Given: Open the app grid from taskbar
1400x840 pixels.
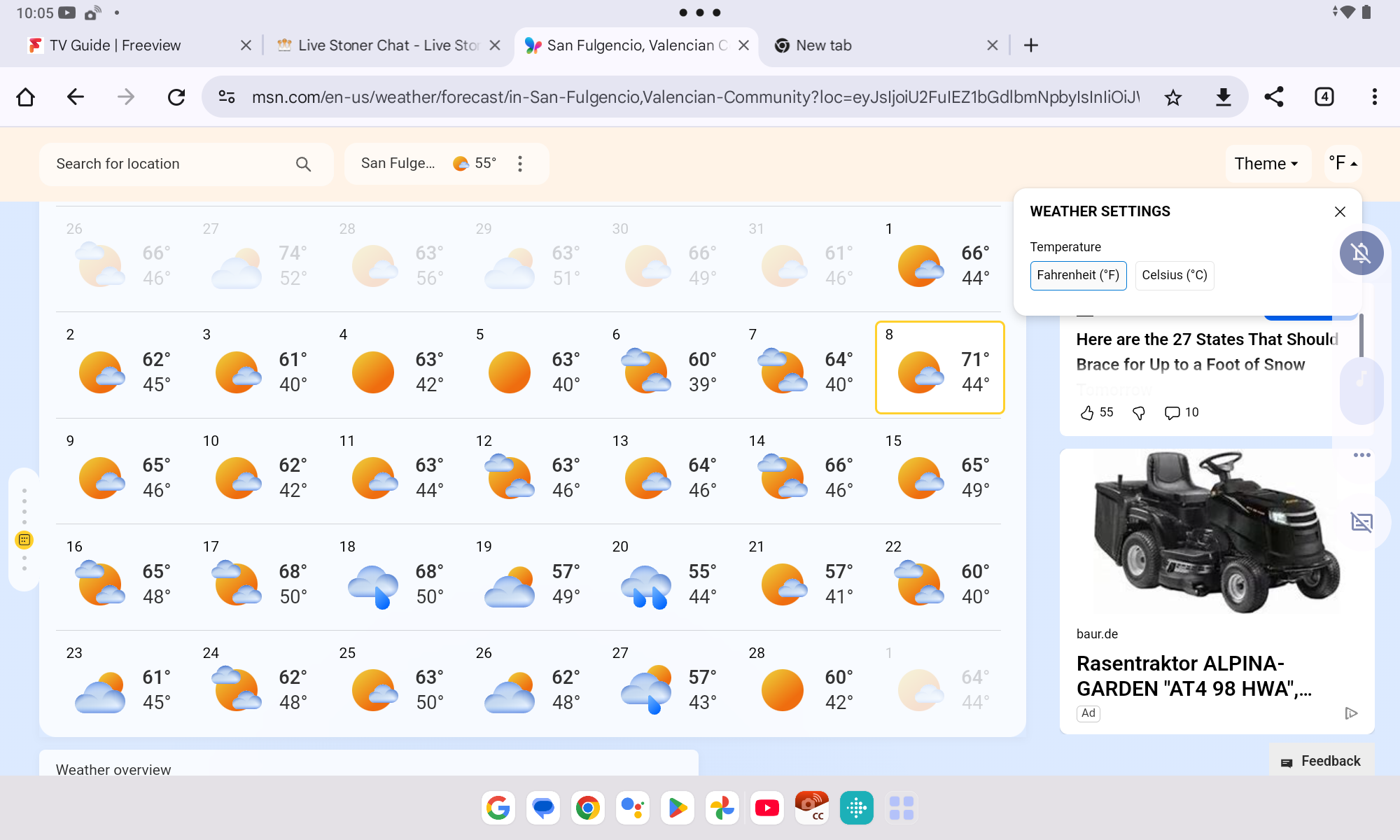Looking at the screenshot, I should tap(902, 808).
